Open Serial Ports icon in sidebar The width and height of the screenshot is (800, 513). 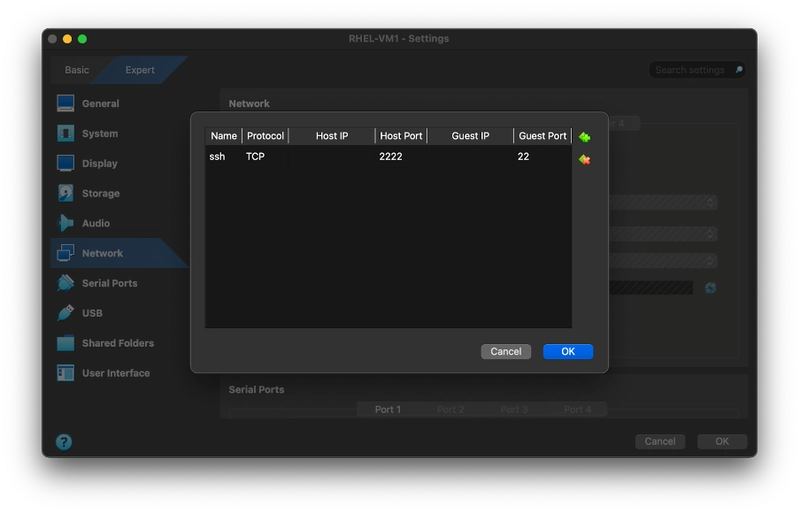point(65,283)
